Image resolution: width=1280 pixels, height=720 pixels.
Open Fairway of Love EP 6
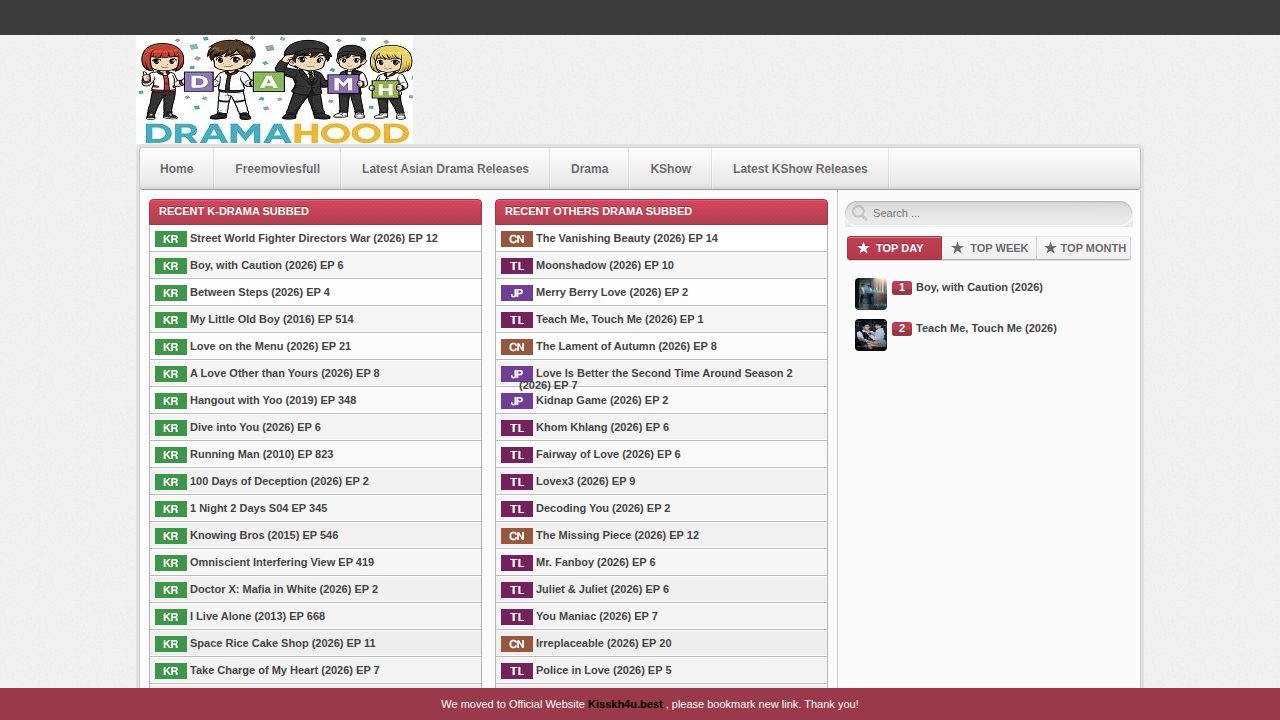pos(608,454)
